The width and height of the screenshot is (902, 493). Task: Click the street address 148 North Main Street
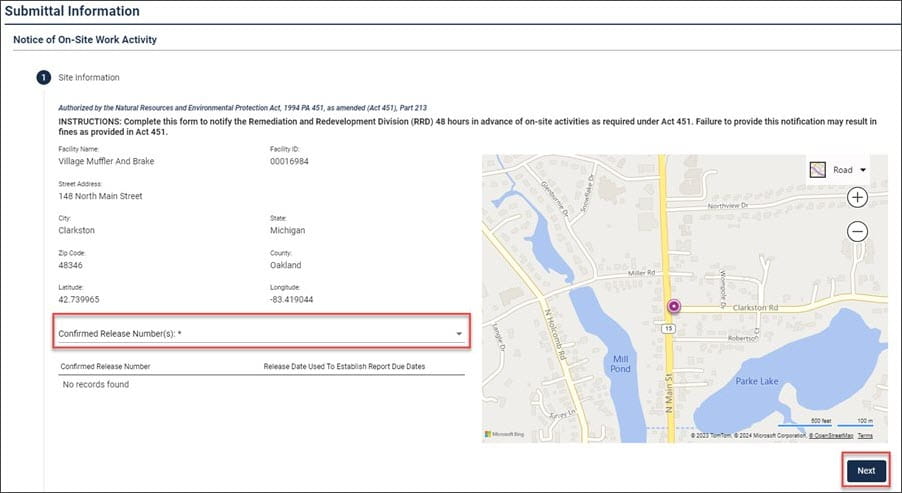[x=100, y=196]
